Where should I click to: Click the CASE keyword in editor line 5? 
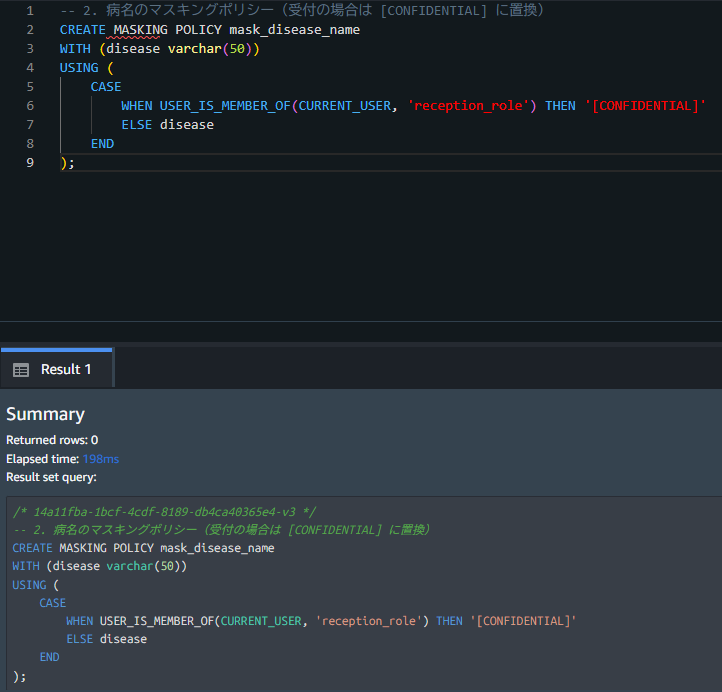(x=106, y=87)
